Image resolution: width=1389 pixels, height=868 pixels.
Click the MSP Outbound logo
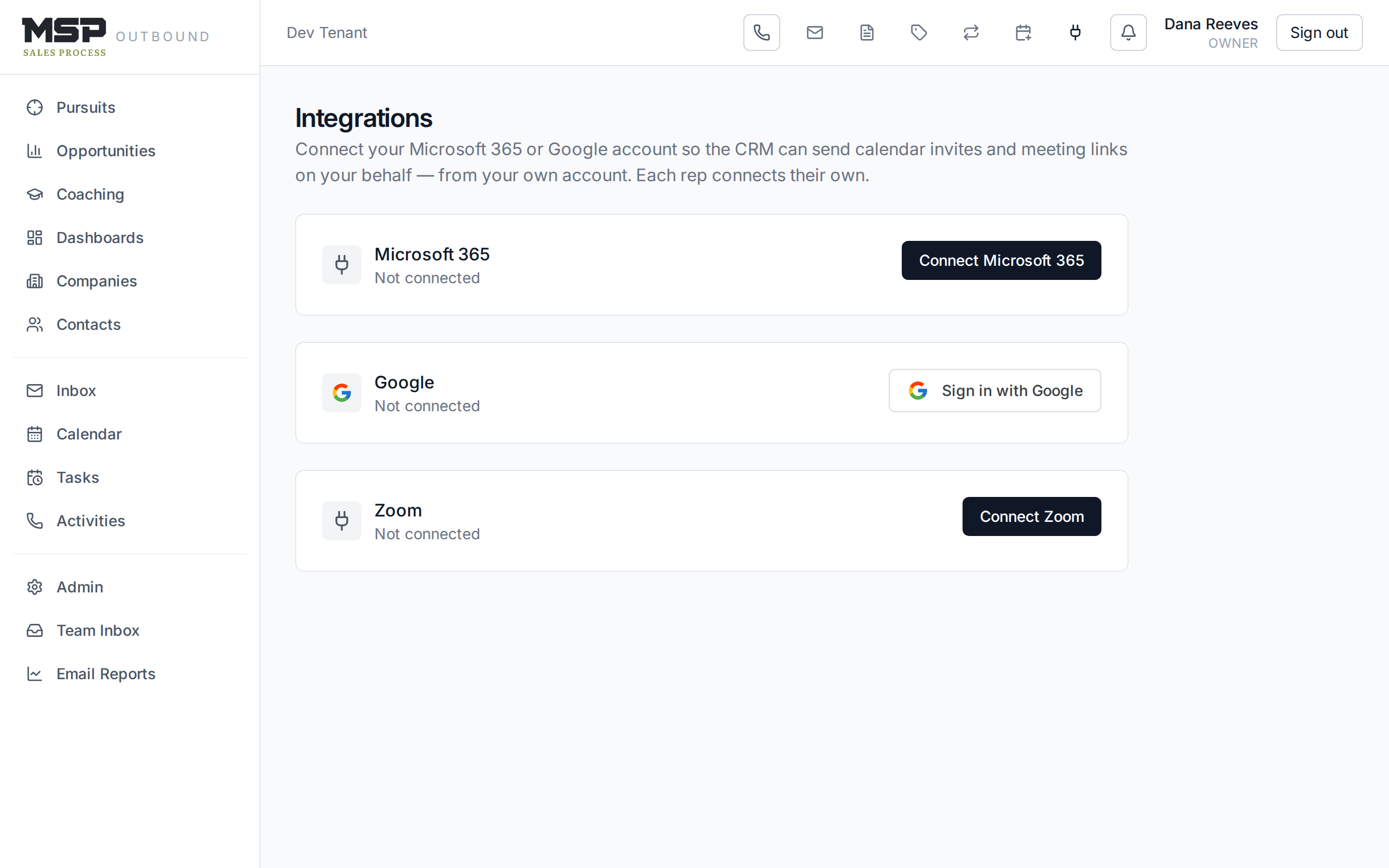116,37
